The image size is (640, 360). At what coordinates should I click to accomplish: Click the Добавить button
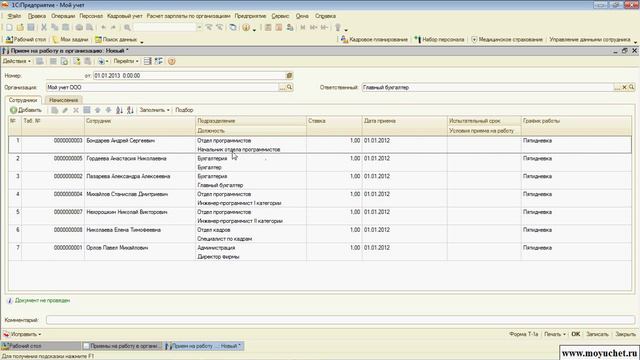[x=26, y=110]
